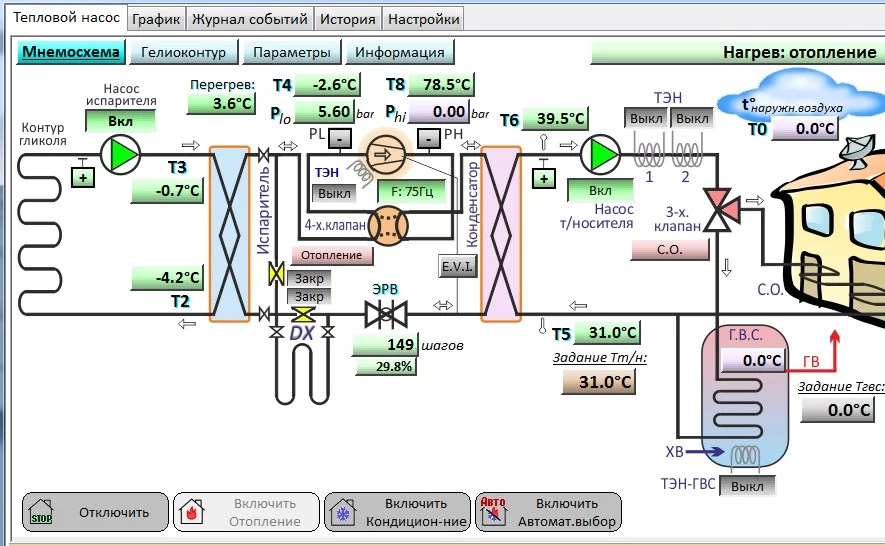Screen dimensions: 885x546
Task: Click the PL low pressure switch indicator
Action: tap(340, 138)
